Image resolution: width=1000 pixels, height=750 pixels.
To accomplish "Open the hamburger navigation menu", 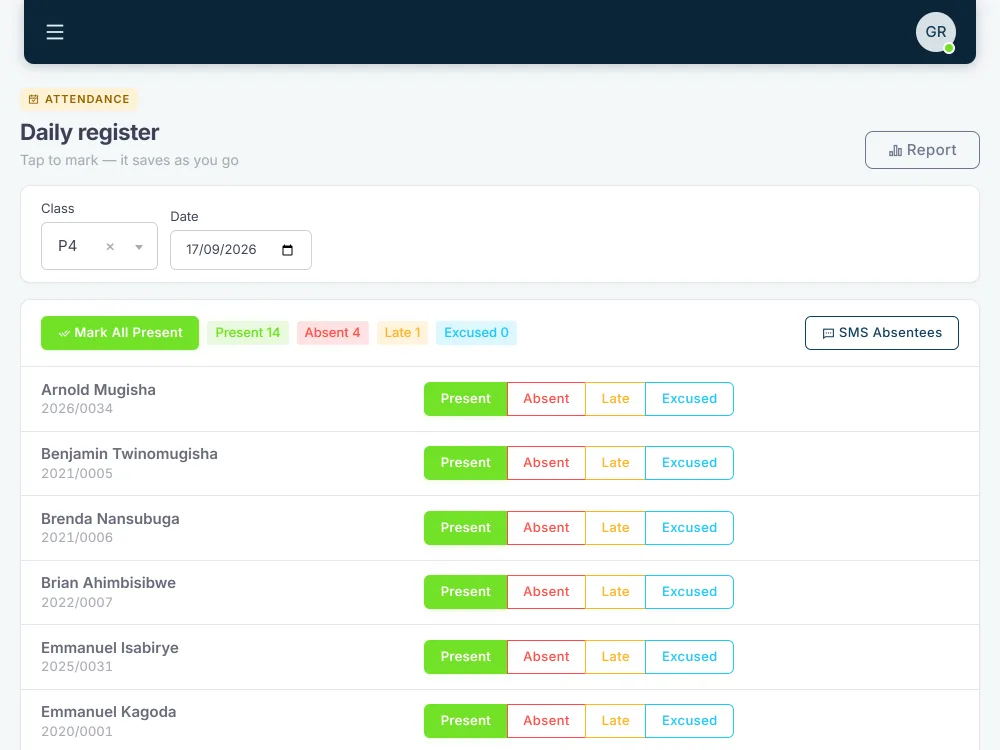I will tap(55, 32).
